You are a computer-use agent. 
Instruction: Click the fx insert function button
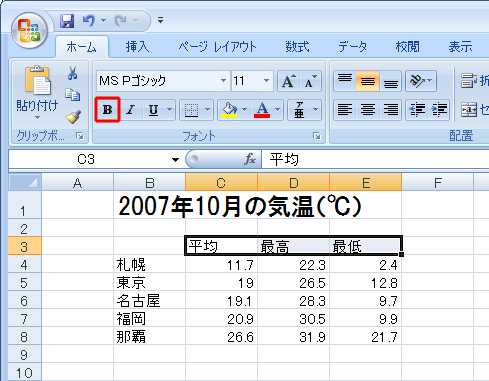pos(250,160)
